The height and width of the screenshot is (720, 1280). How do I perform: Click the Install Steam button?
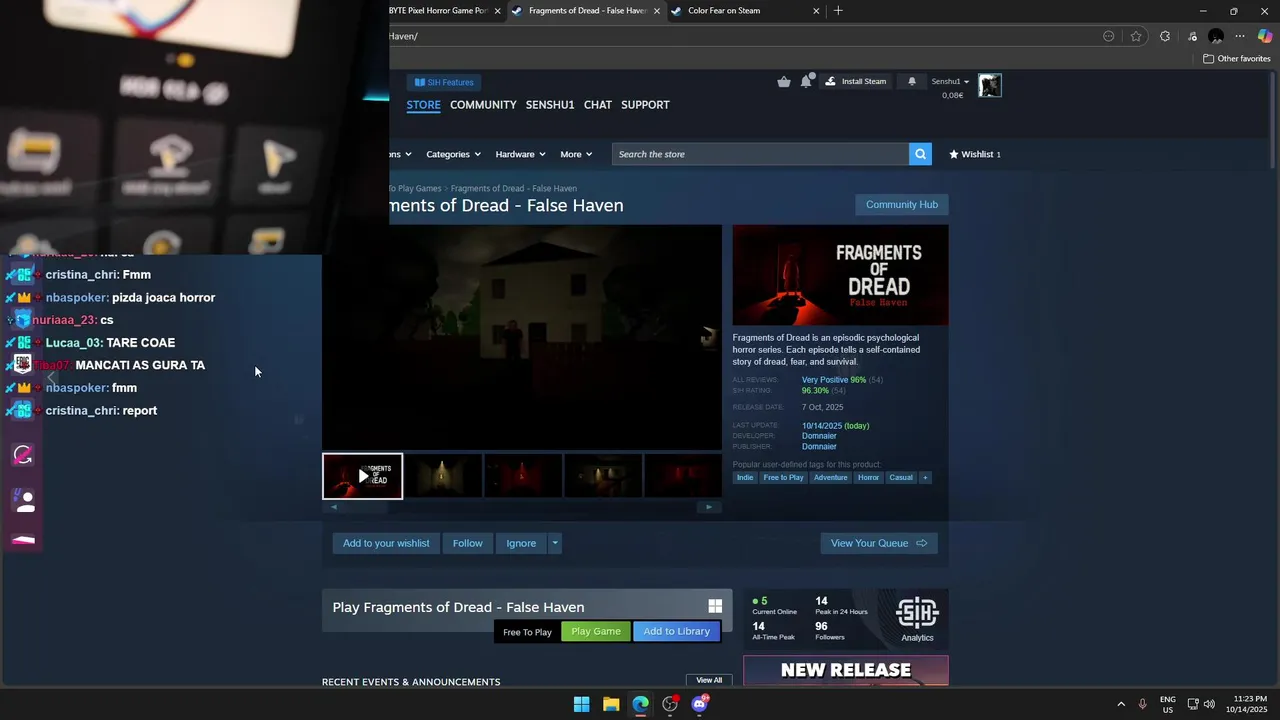coord(857,81)
